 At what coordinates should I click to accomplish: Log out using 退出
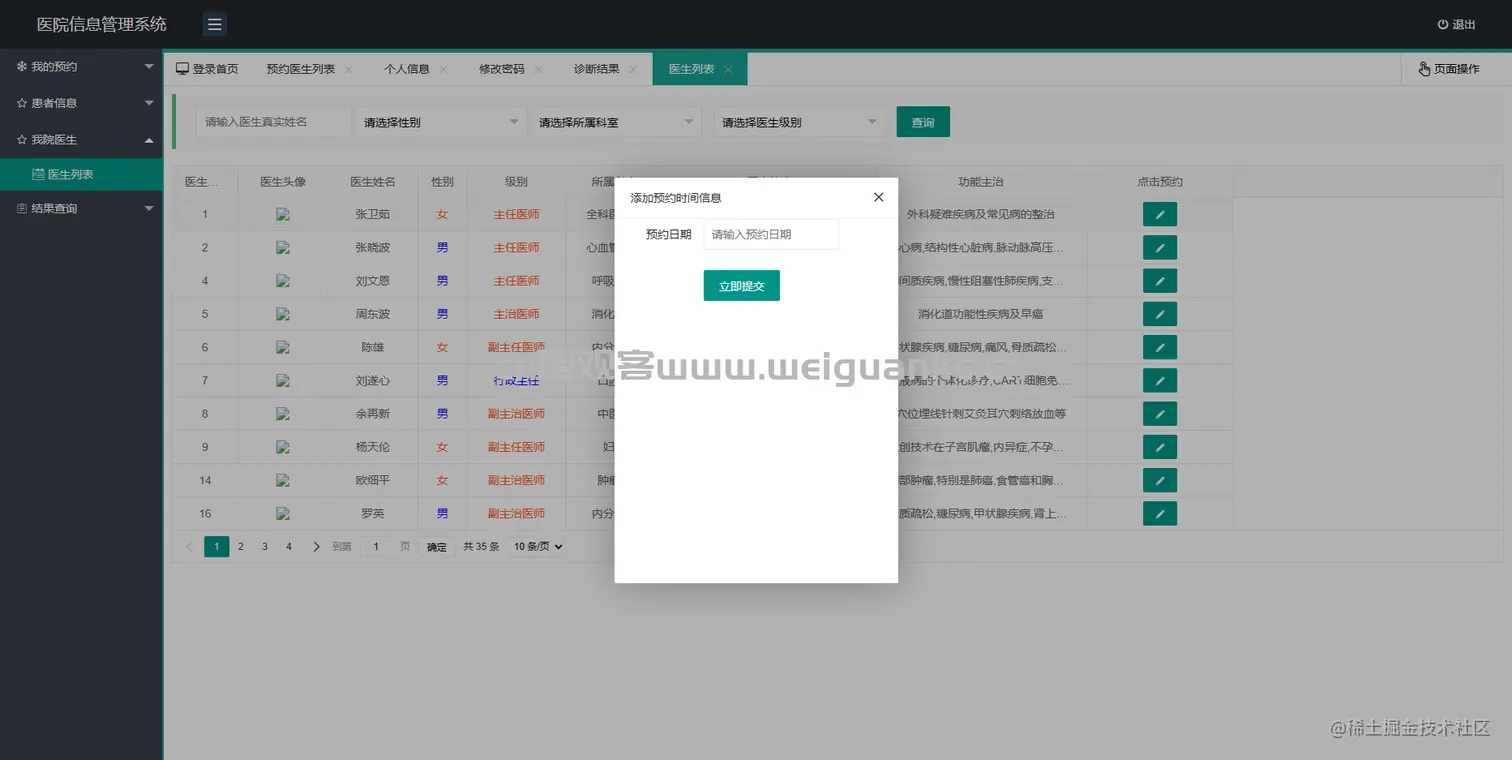(1457, 24)
